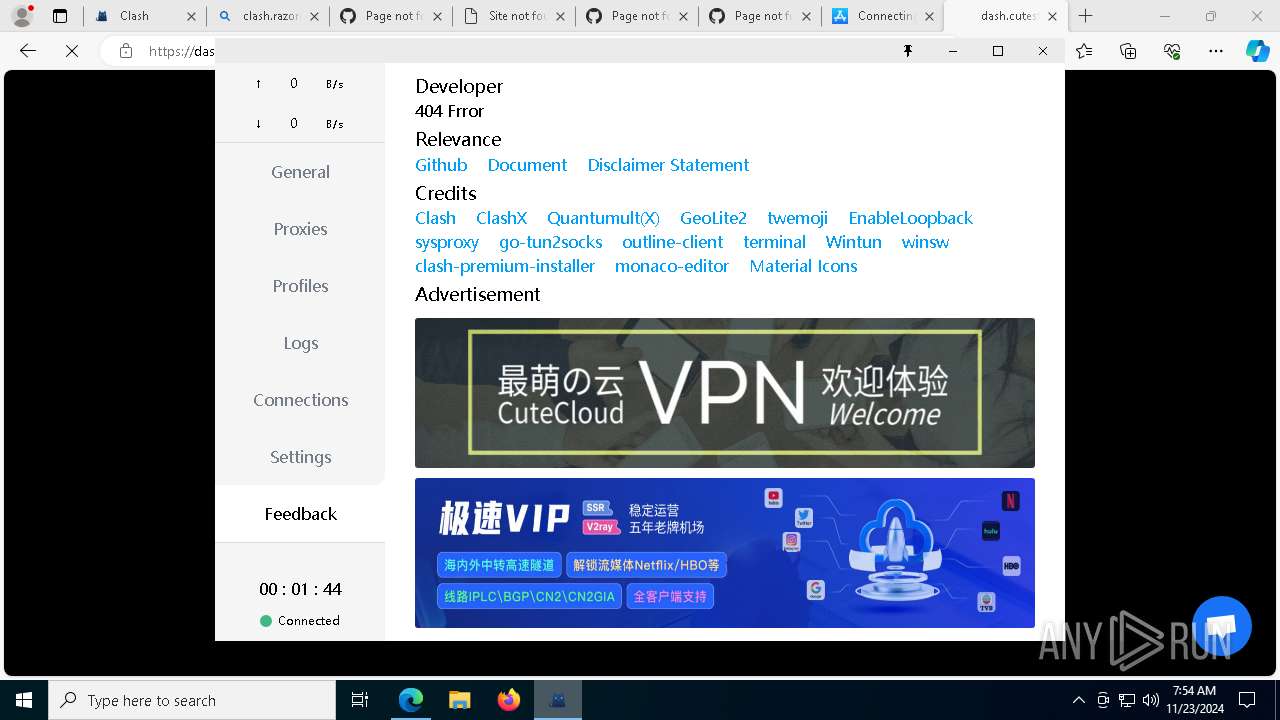Open the volume control in system tray
The image size is (1280, 720).
(x=1151, y=700)
